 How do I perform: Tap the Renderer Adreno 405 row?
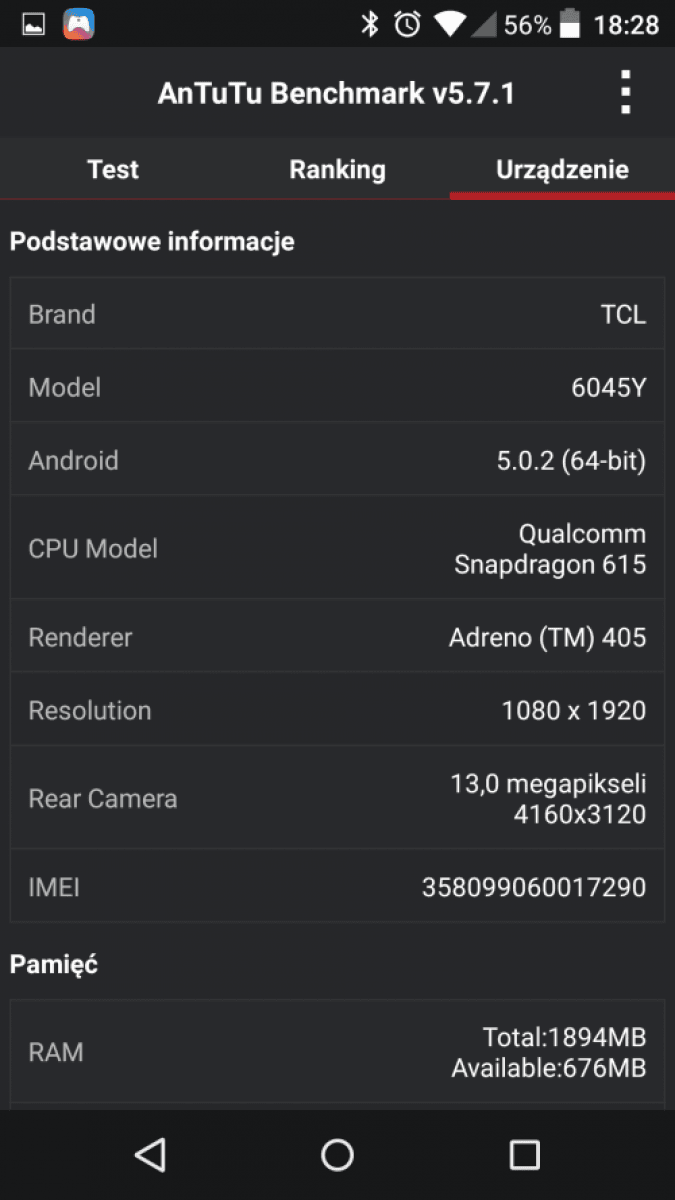point(337,637)
